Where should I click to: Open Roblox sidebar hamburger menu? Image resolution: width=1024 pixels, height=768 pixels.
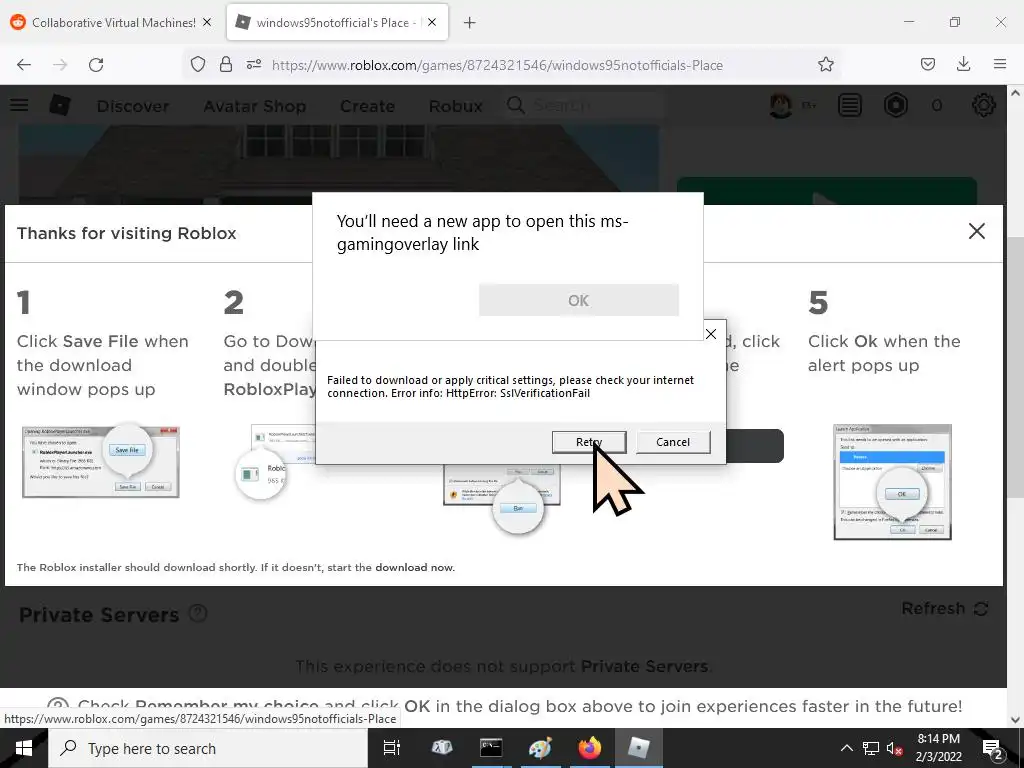pyautogui.click(x=19, y=105)
